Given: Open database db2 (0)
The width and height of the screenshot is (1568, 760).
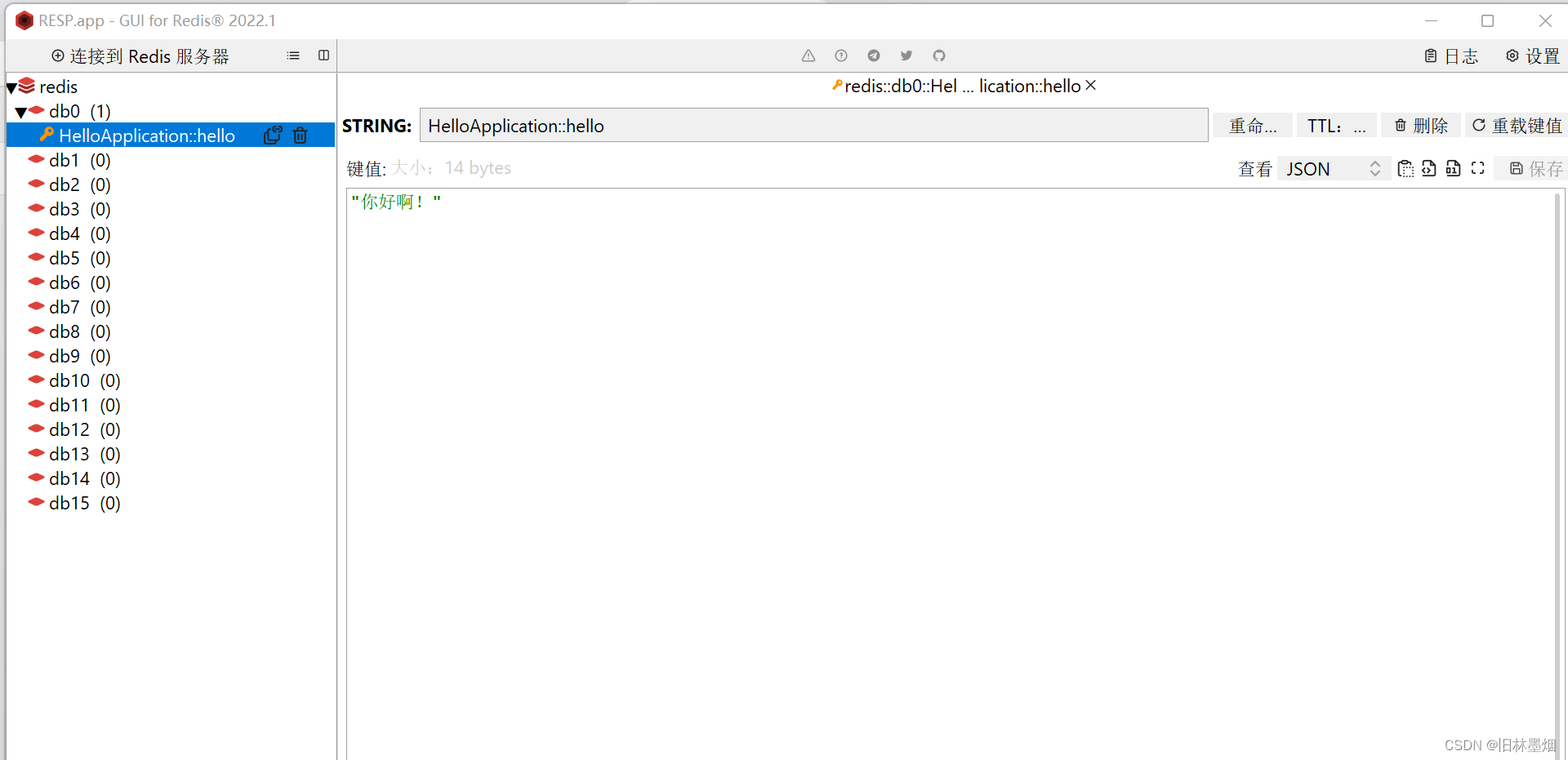Looking at the screenshot, I should [79, 184].
